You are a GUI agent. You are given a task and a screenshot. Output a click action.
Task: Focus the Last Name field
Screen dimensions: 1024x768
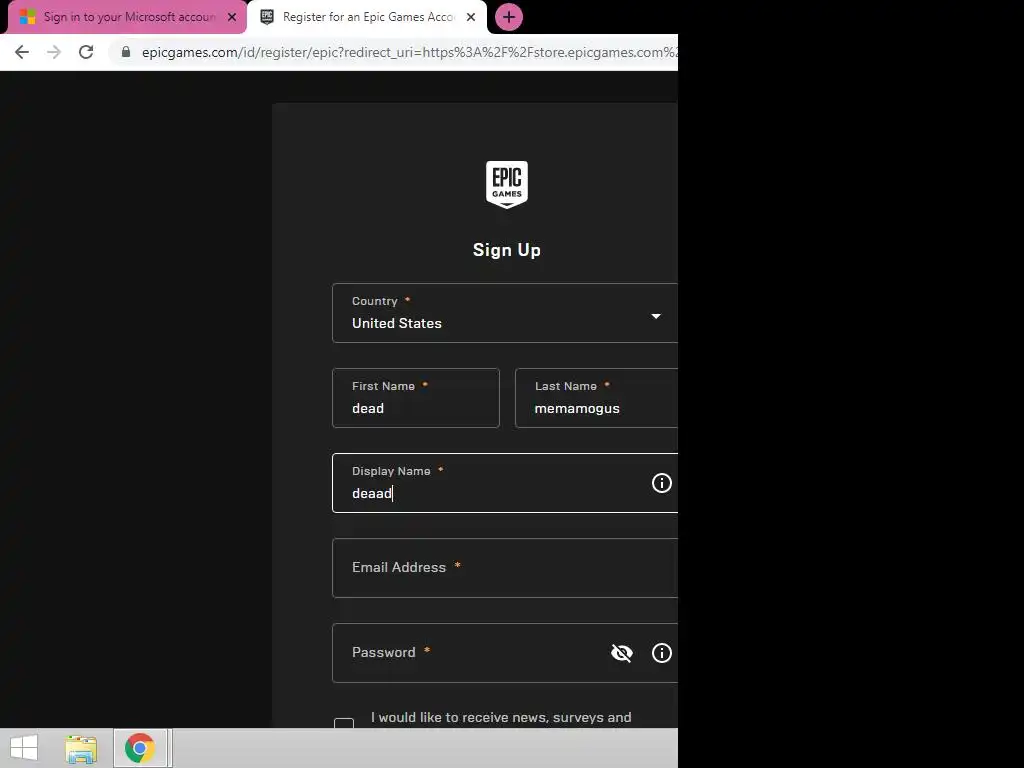(596, 398)
